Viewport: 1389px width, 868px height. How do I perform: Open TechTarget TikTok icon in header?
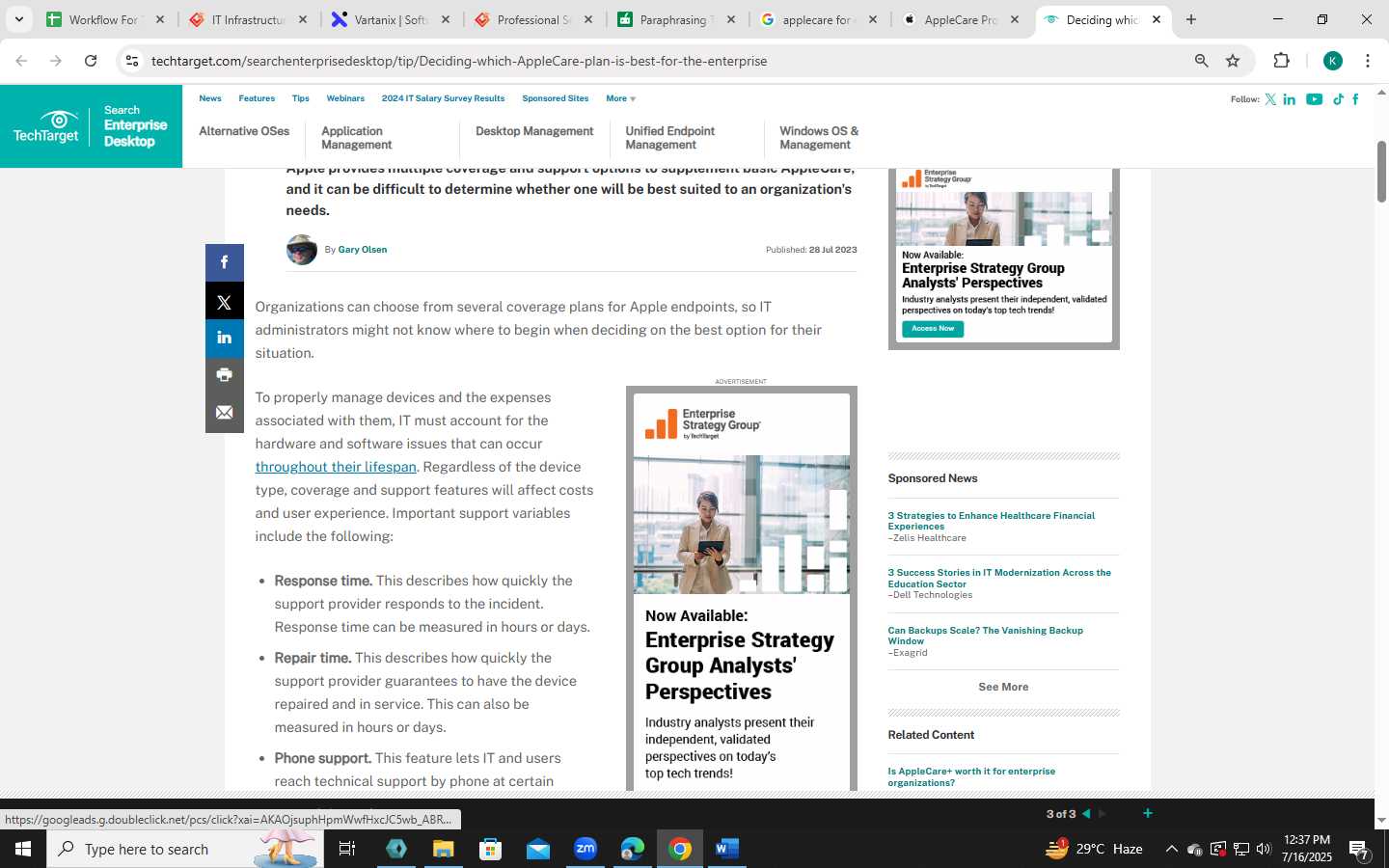1338,99
